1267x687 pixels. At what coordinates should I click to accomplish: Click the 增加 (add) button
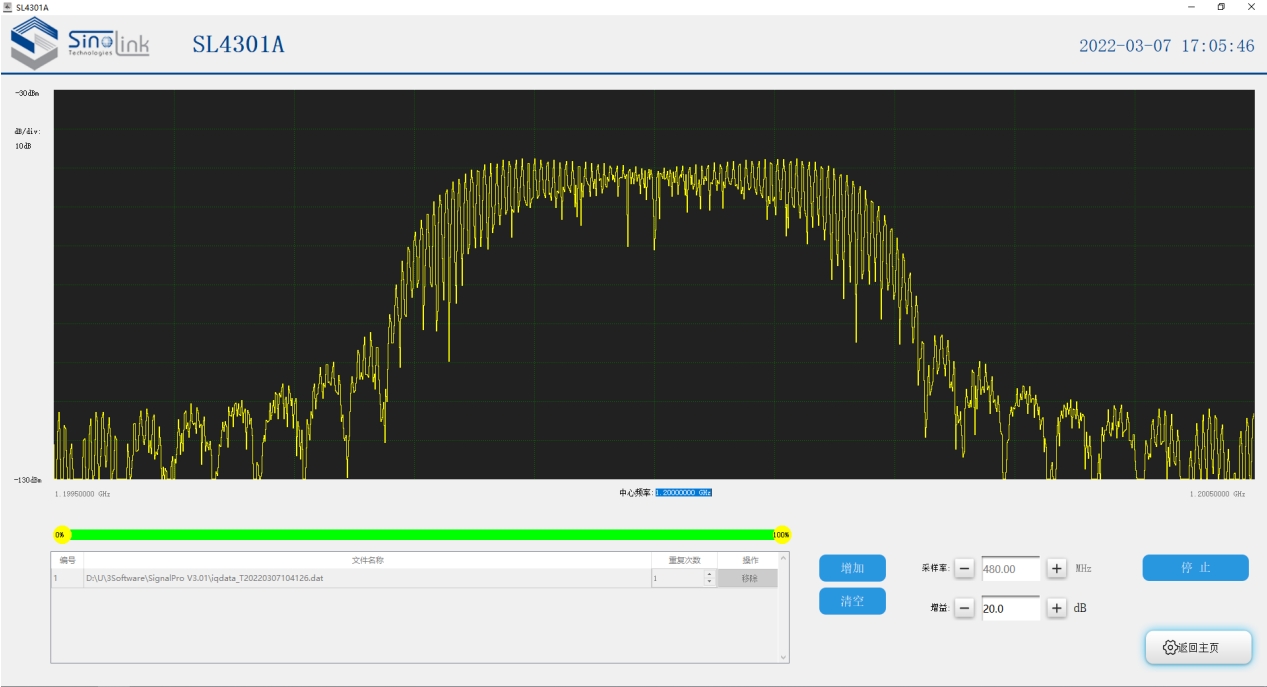(852, 568)
